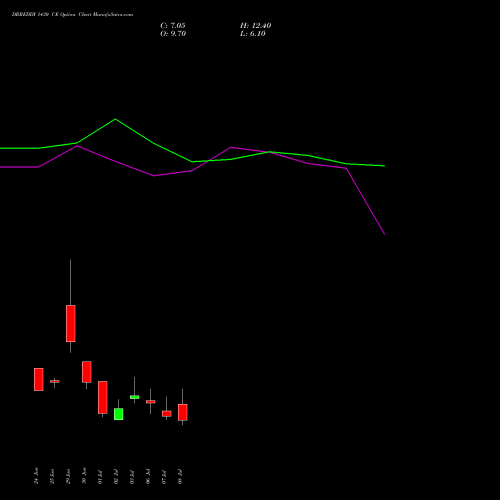Click the green indicator line at its peak

[x=115, y=119]
